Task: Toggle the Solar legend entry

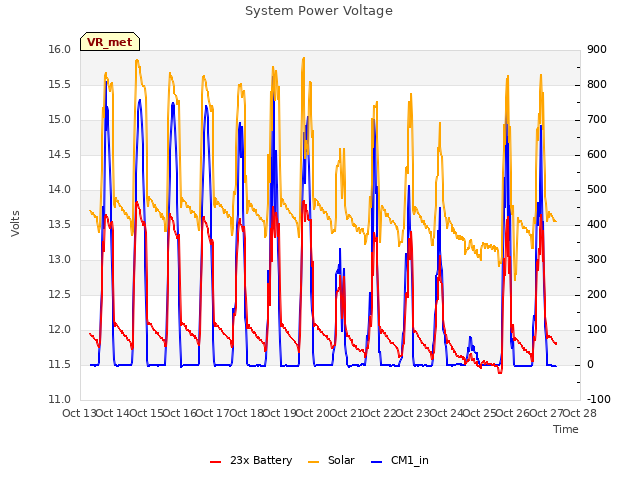Action: 331,460
